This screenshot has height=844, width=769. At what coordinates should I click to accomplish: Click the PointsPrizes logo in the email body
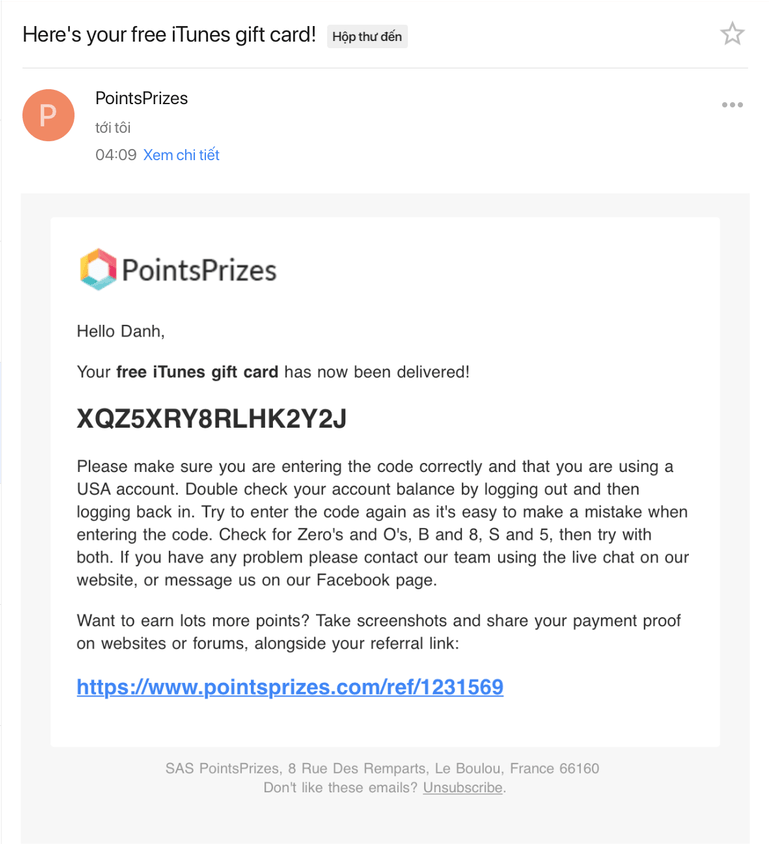pos(177,269)
